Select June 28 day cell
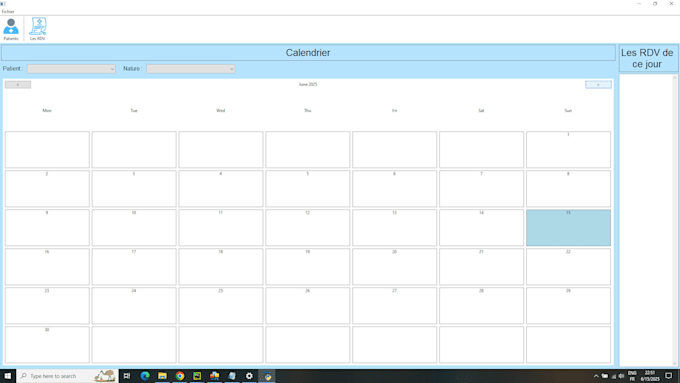The width and height of the screenshot is (680, 383). click(481, 306)
